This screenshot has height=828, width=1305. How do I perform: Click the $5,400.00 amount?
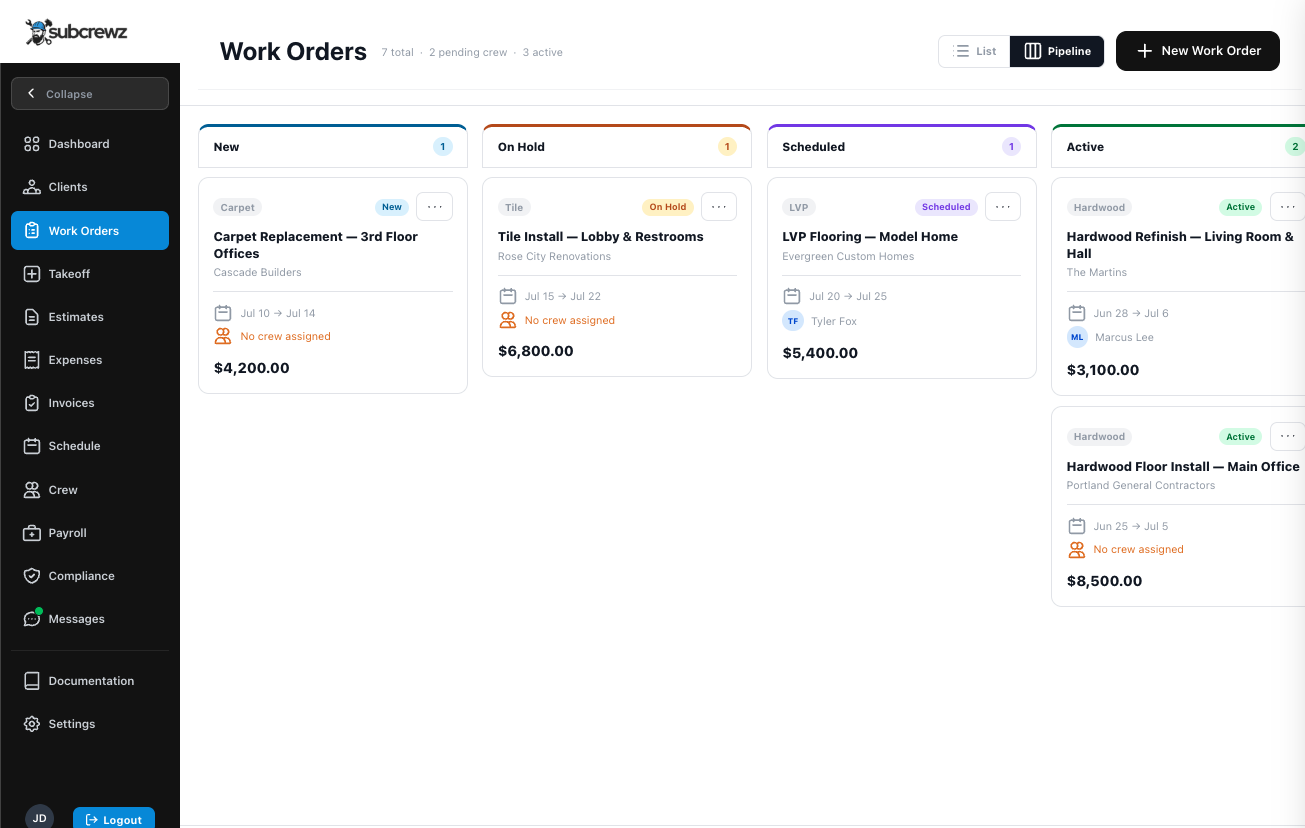[820, 353]
